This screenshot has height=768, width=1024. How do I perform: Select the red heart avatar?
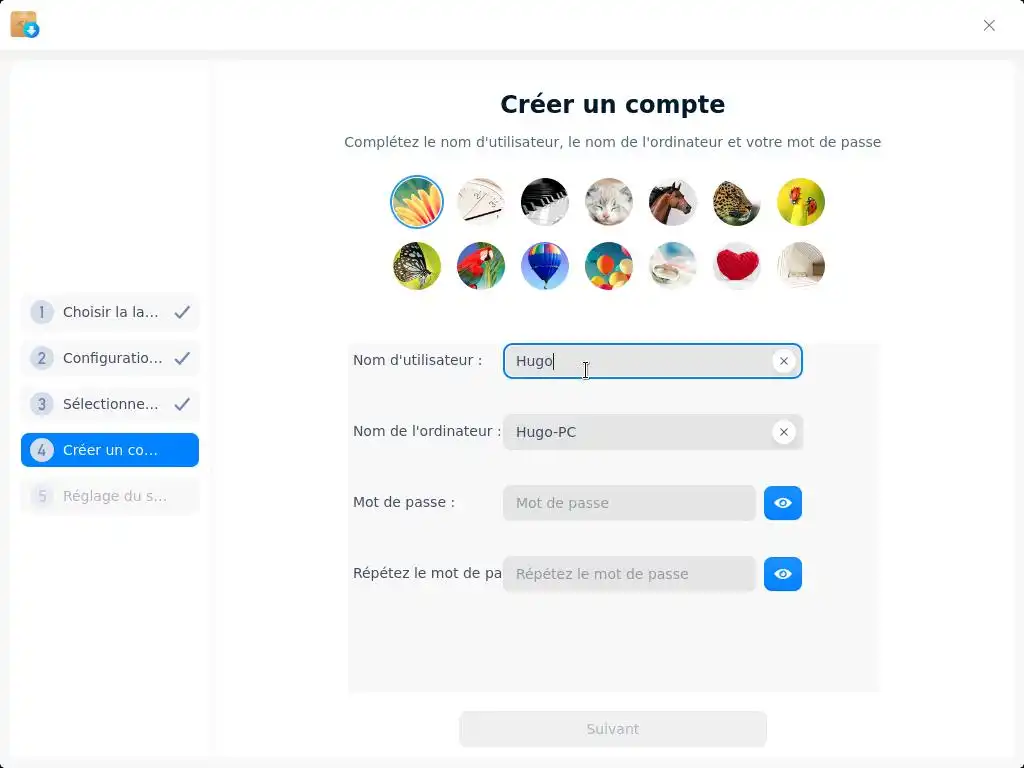pyautogui.click(x=737, y=266)
